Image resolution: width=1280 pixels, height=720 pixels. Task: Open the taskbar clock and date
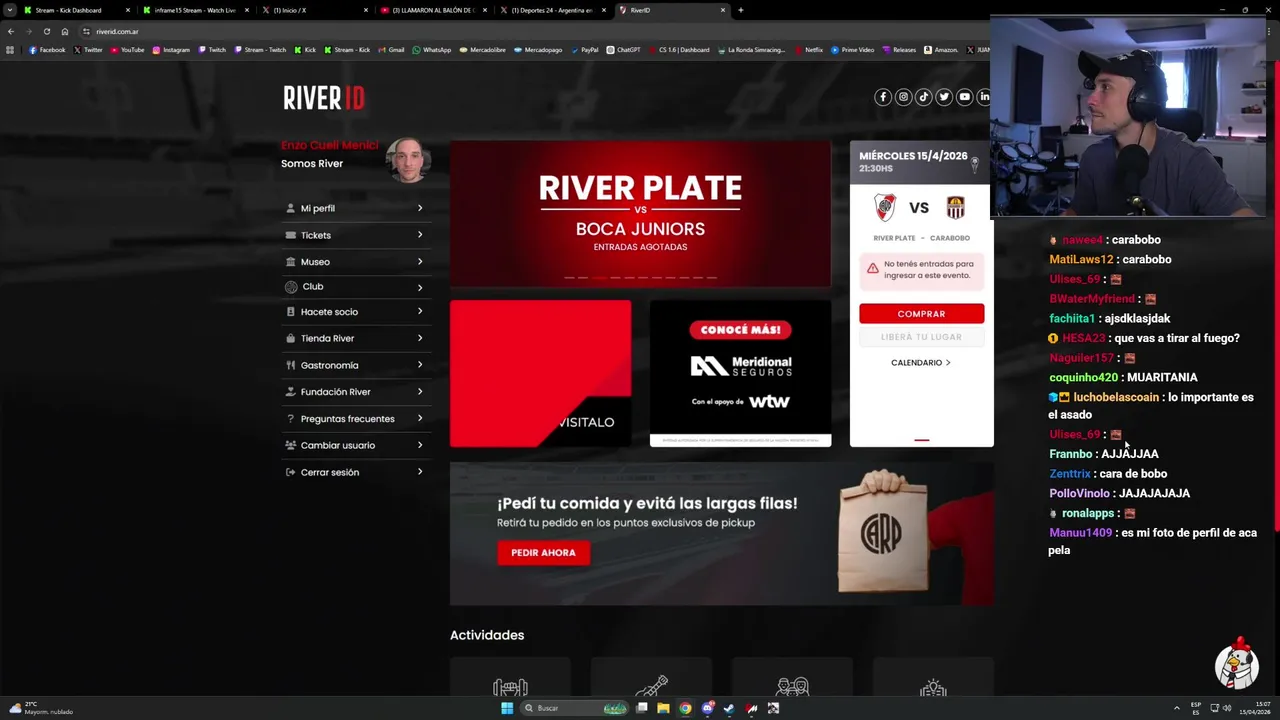[1253, 708]
